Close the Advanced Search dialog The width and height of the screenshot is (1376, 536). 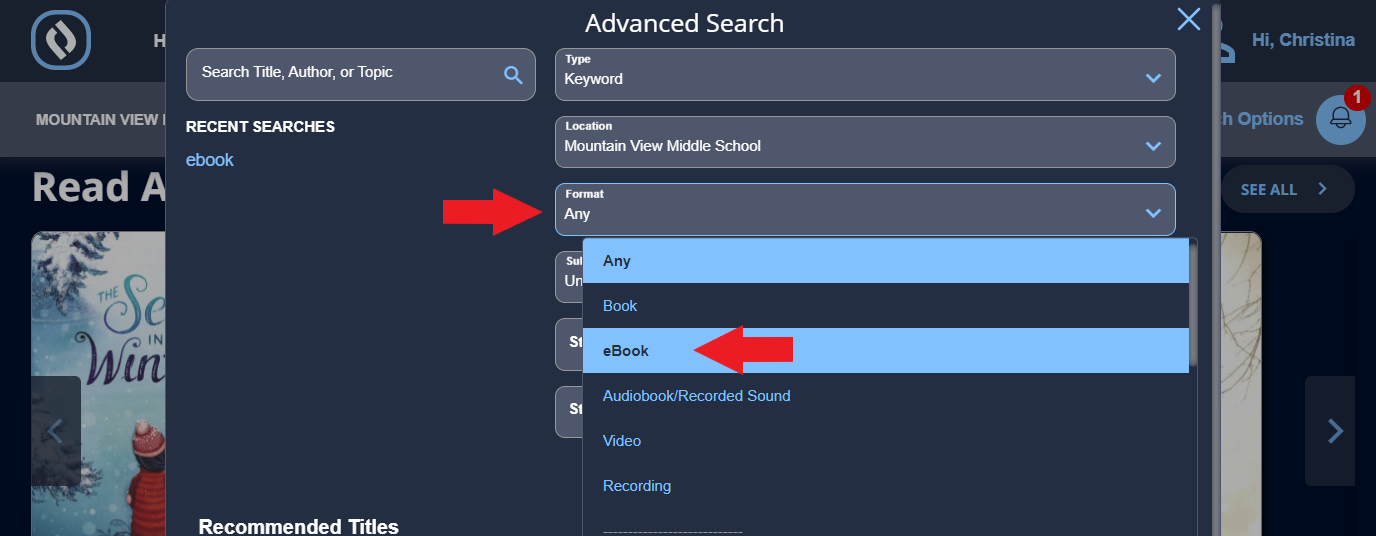click(1189, 19)
